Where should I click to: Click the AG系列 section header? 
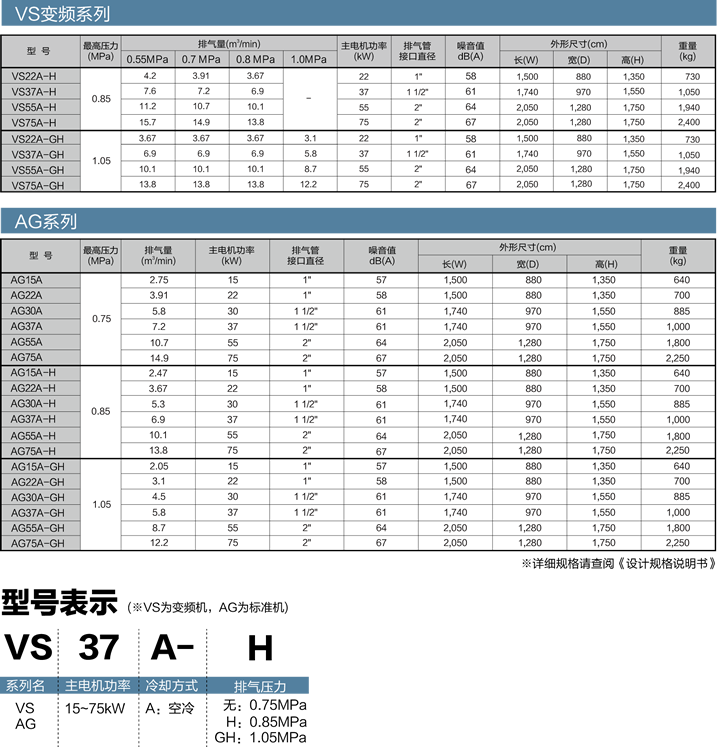pos(46,221)
